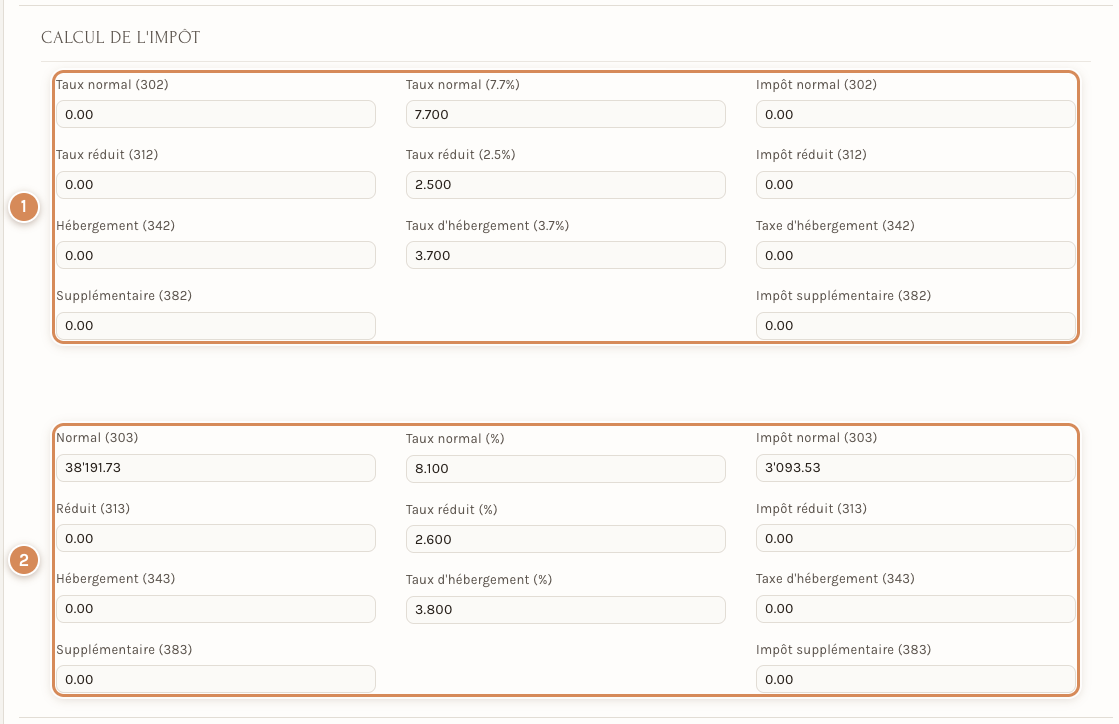1119x724 pixels.
Task: Click the 'Taux réduit (%)' label
Action: (x=452, y=510)
